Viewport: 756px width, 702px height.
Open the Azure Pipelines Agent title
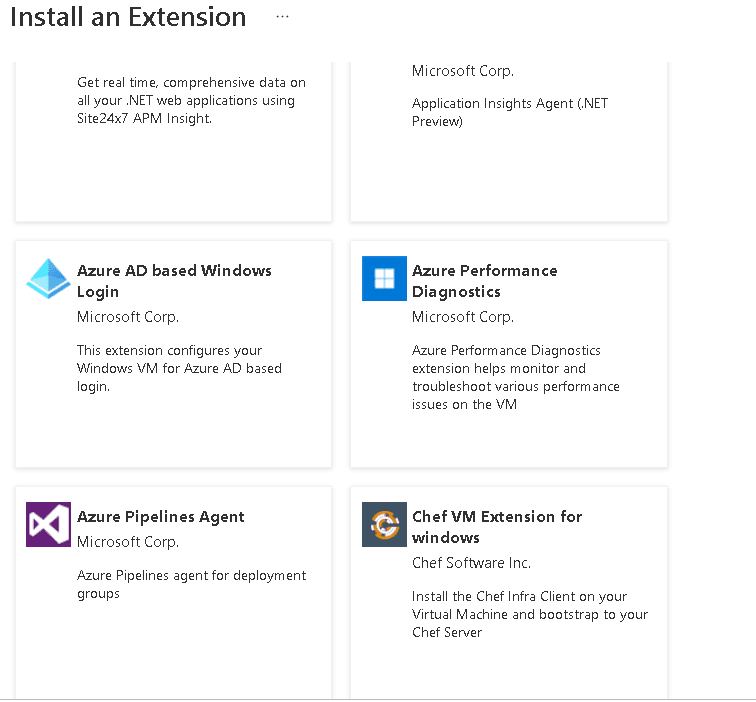tap(161, 517)
